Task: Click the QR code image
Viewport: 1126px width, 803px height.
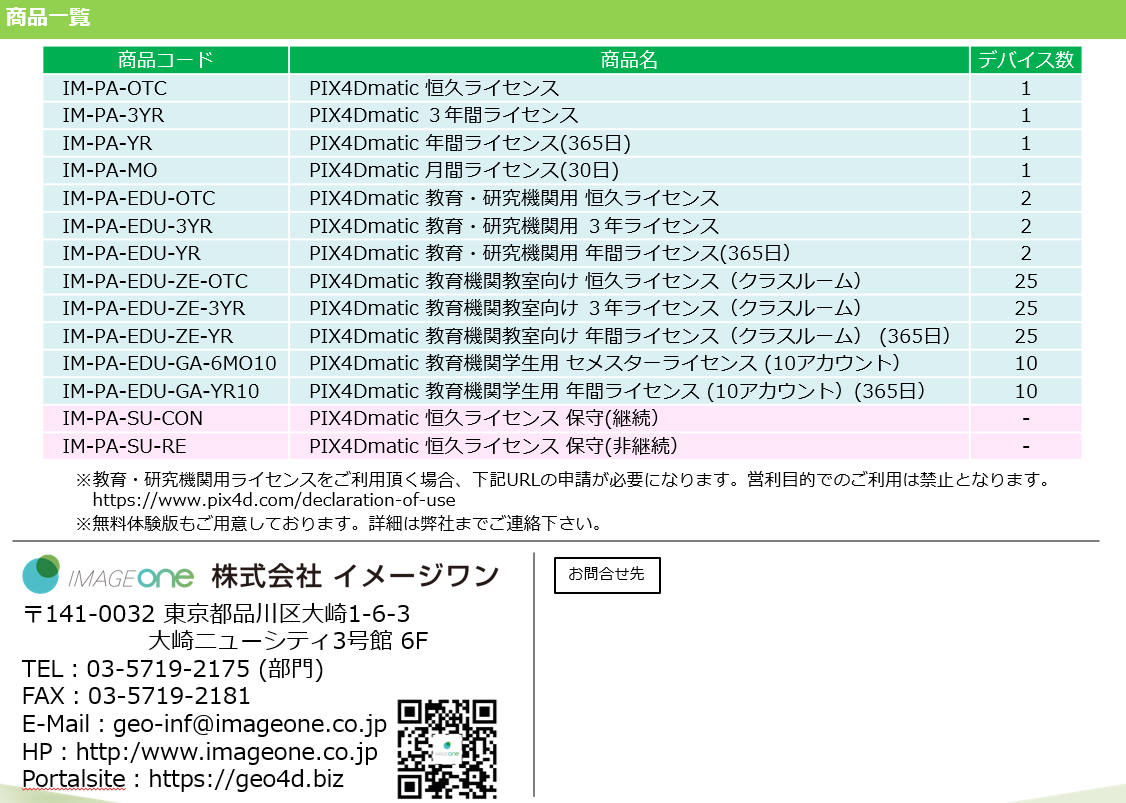Action: pyautogui.click(x=447, y=747)
